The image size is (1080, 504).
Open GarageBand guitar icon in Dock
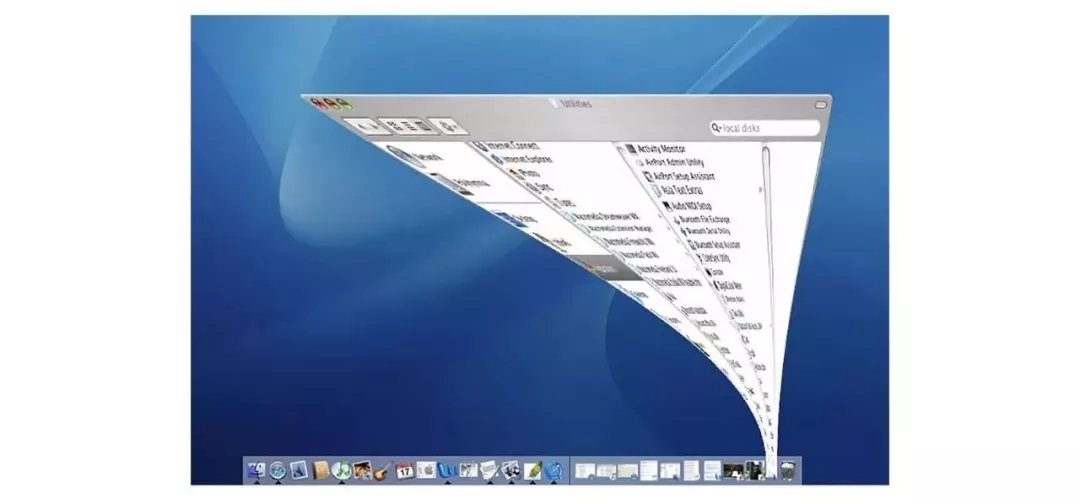pyautogui.click(x=383, y=472)
